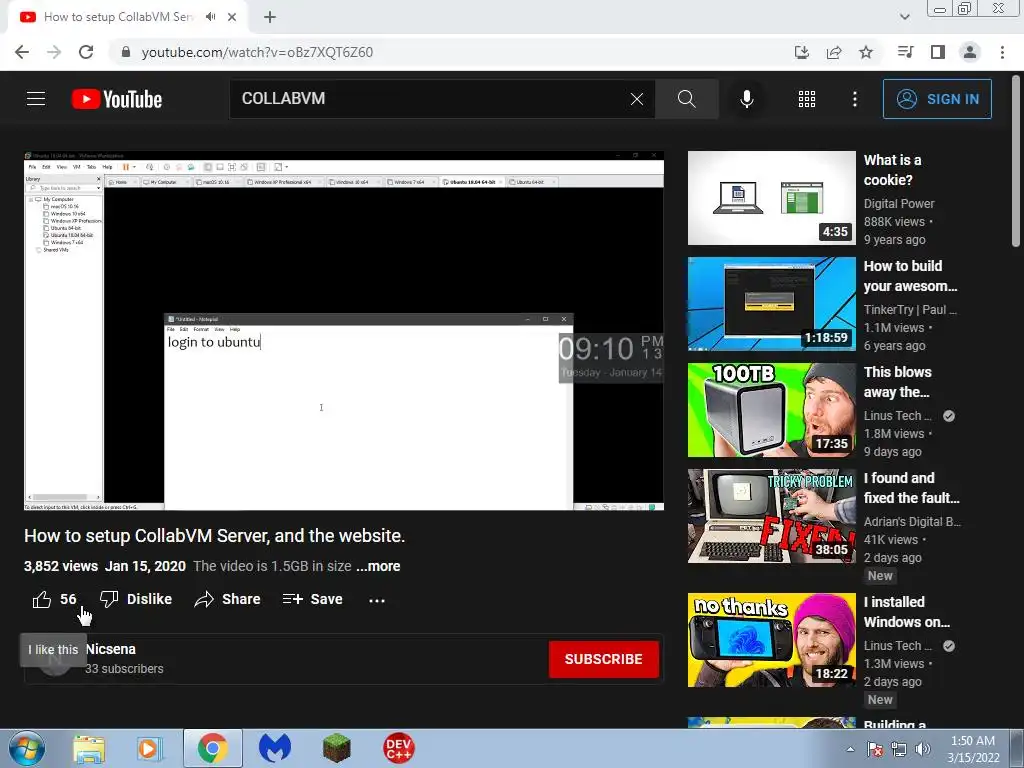
Task: Open 'I found and fixed the fault' title
Action: (912, 488)
